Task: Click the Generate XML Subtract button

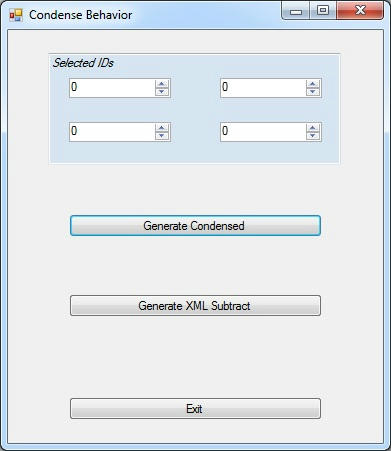Action: click(195, 305)
